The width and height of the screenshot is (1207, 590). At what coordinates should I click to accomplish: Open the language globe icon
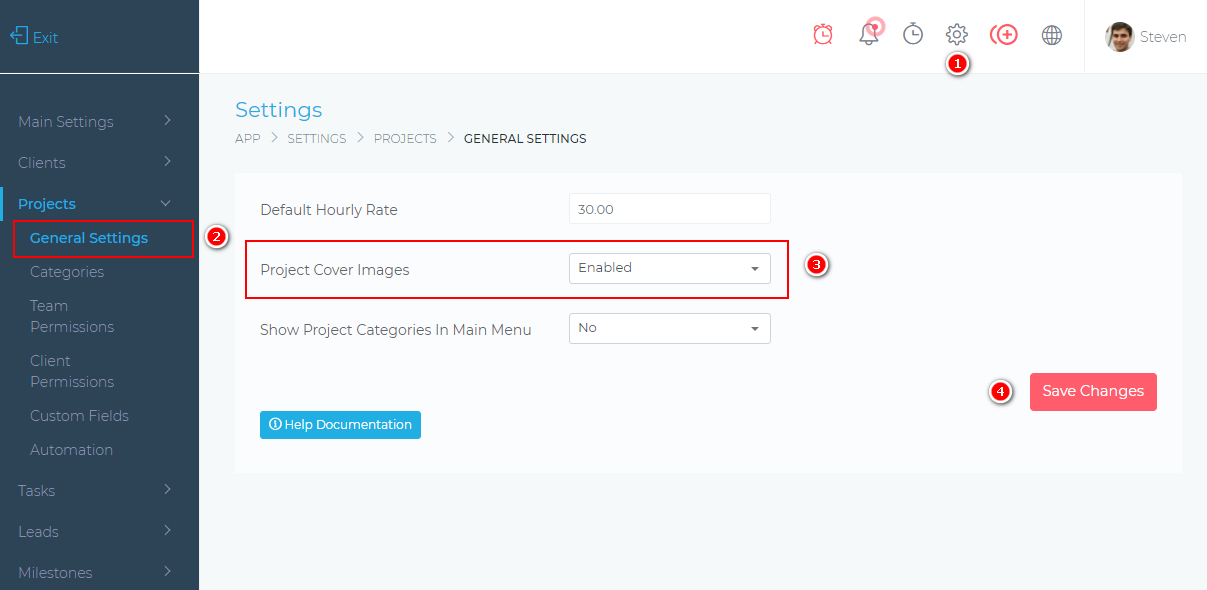[1051, 35]
